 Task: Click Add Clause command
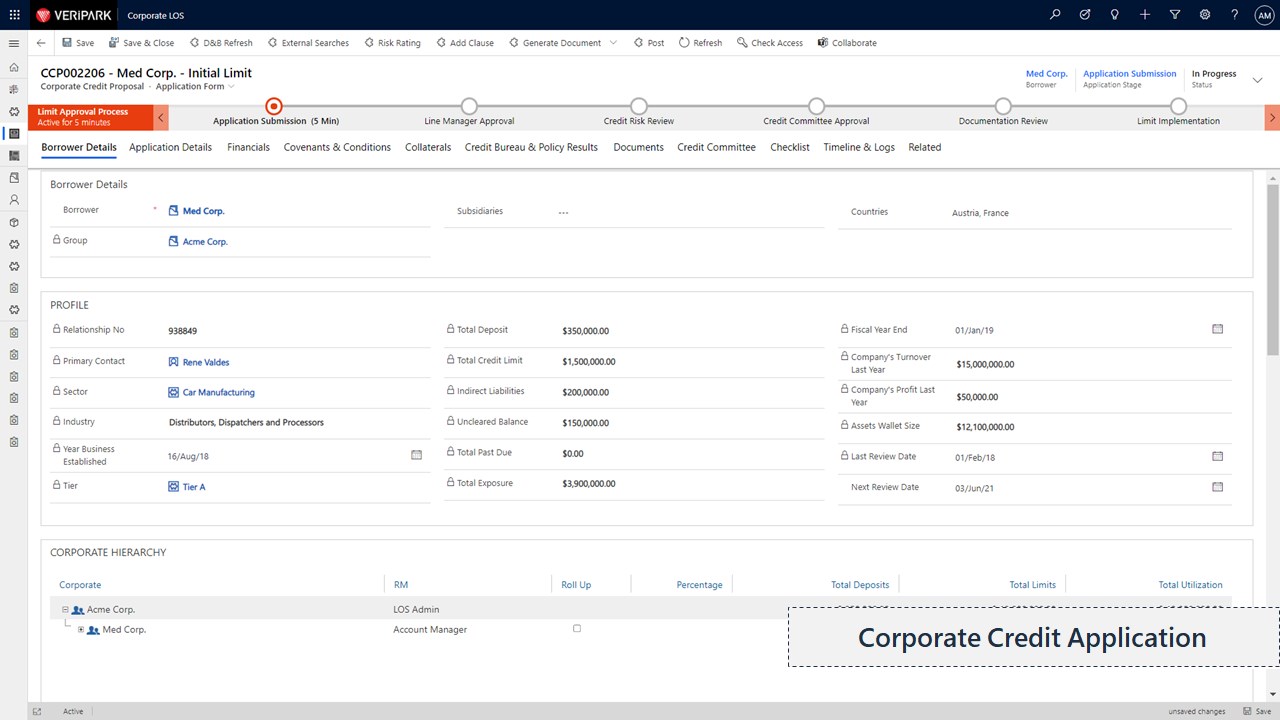[x=465, y=43]
